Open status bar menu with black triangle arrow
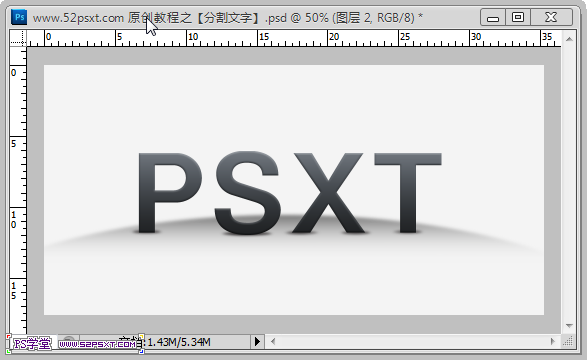587x360 pixels. pyautogui.click(x=257, y=341)
